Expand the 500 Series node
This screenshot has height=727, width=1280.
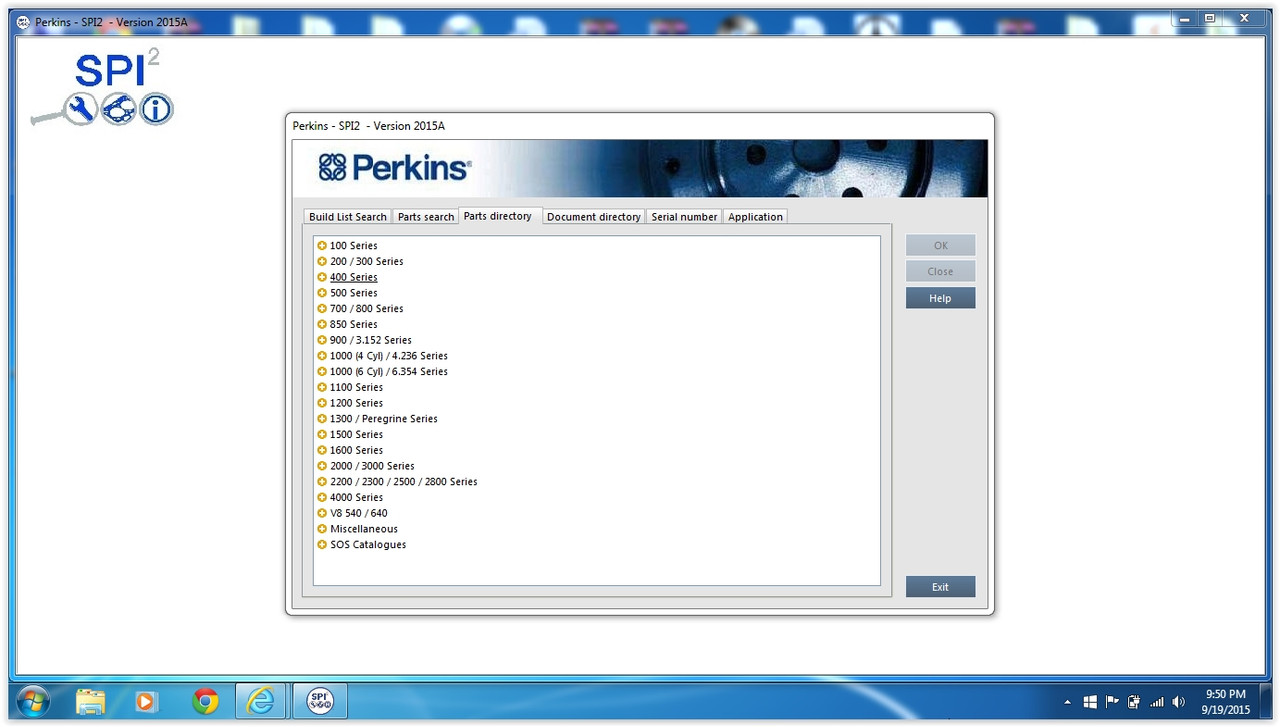point(322,293)
